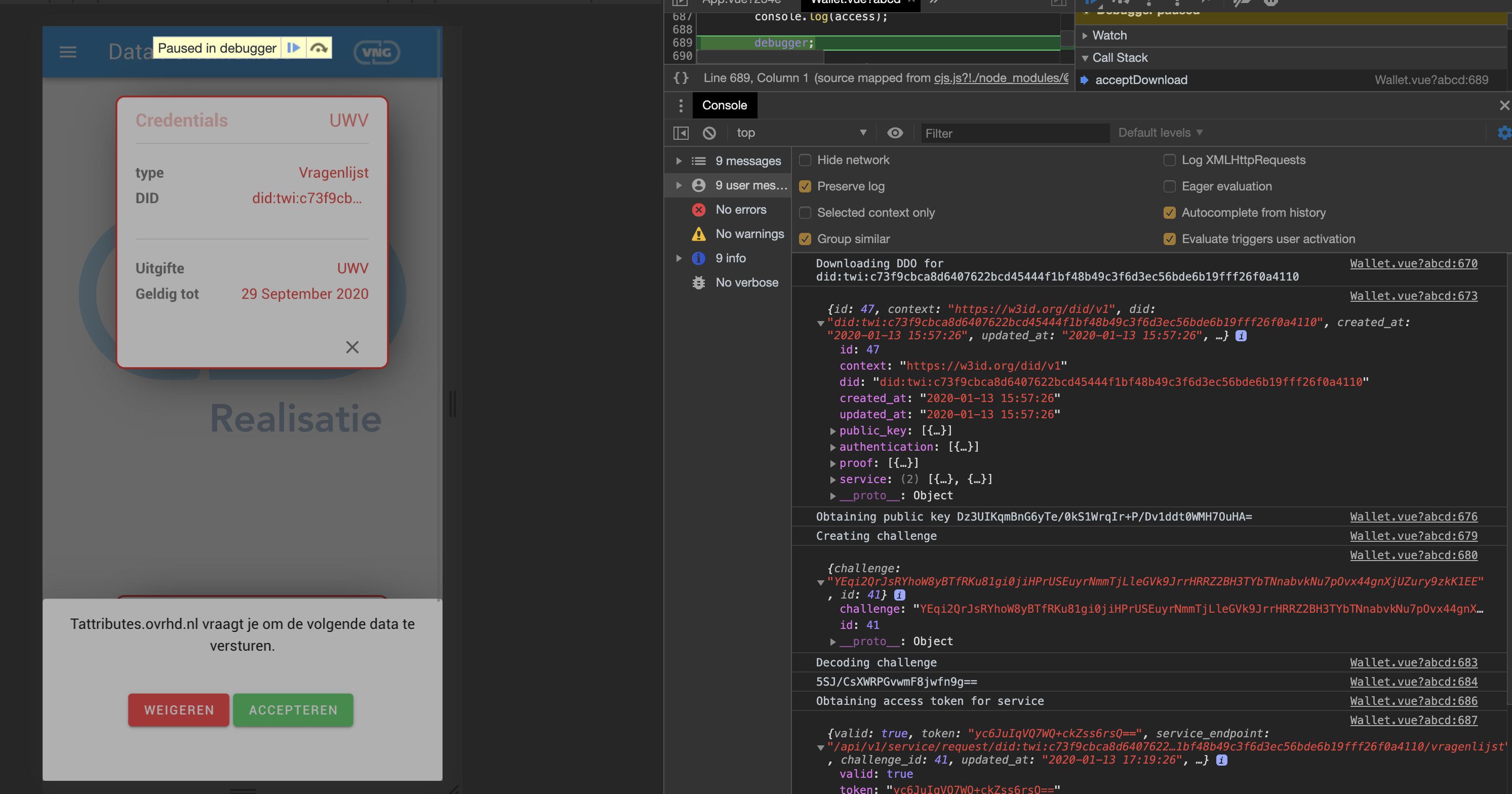Image resolution: width=1512 pixels, height=794 pixels.
Task: Open the Default levels dropdown
Action: pyautogui.click(x=1160, y=133)
